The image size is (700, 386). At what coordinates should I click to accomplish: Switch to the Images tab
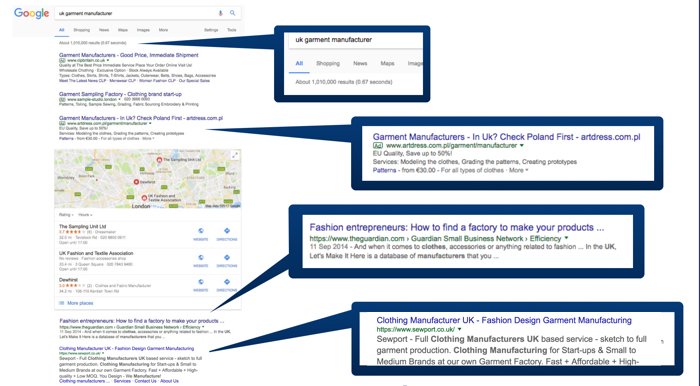point(143,30)
